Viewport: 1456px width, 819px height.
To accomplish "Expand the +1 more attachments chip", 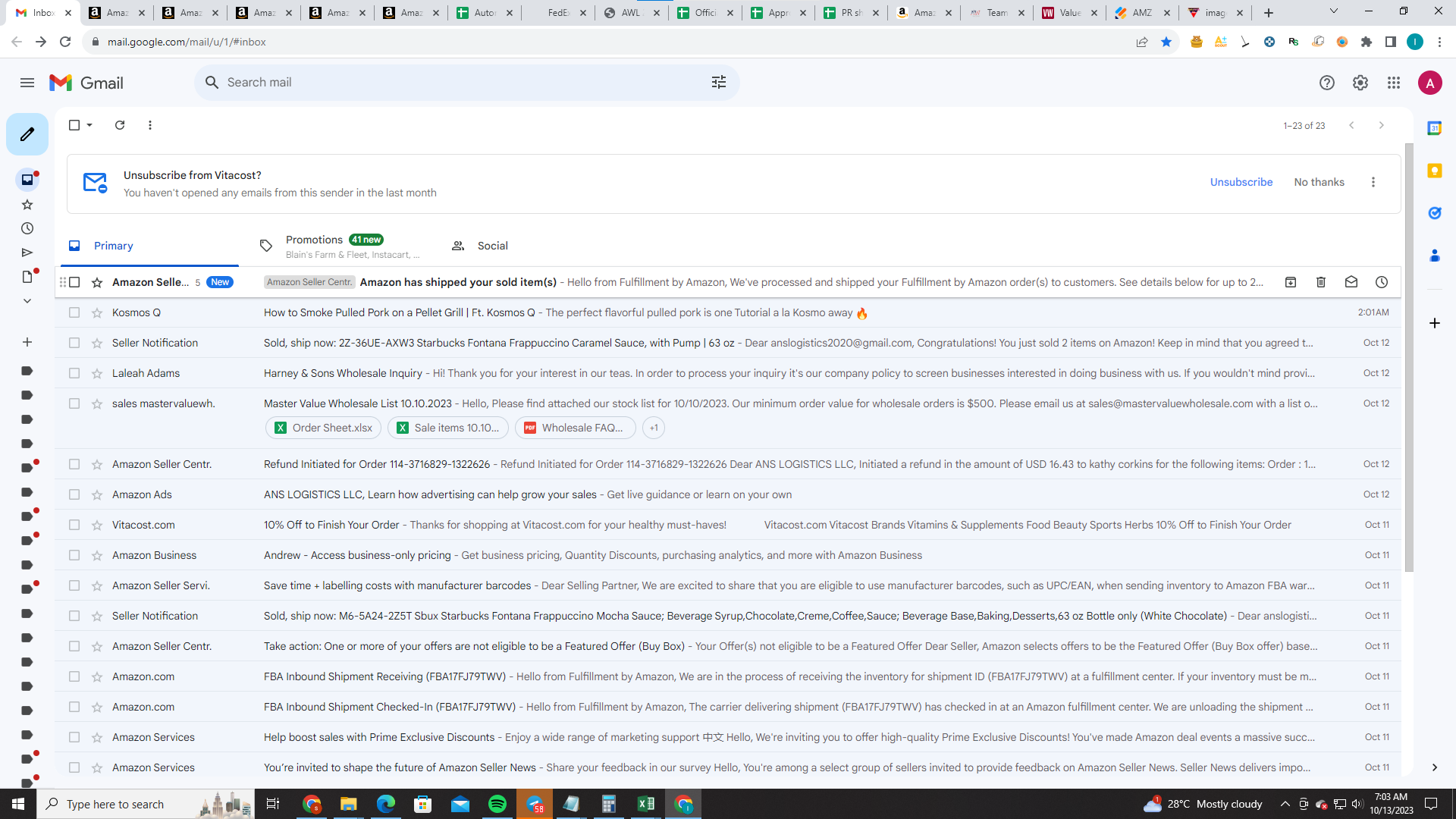I will click(654, 428).
